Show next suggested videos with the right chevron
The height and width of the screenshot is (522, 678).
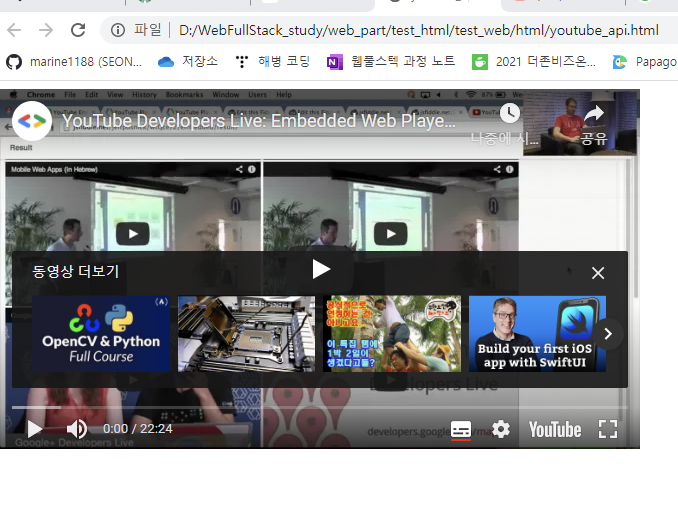pyautogui.click(x=608, y=334)
